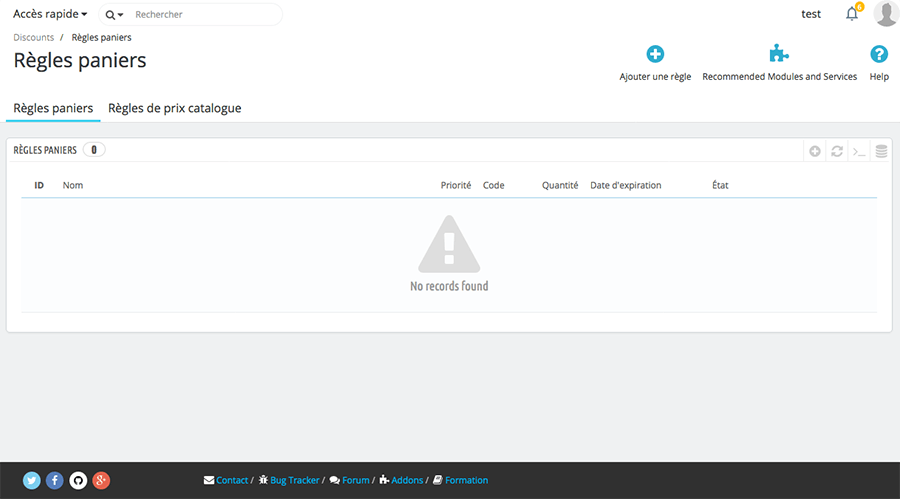Open Recommended Modules and Services puzzle icon
Viewport: 900px width, 499px height.
pos(779,55)
